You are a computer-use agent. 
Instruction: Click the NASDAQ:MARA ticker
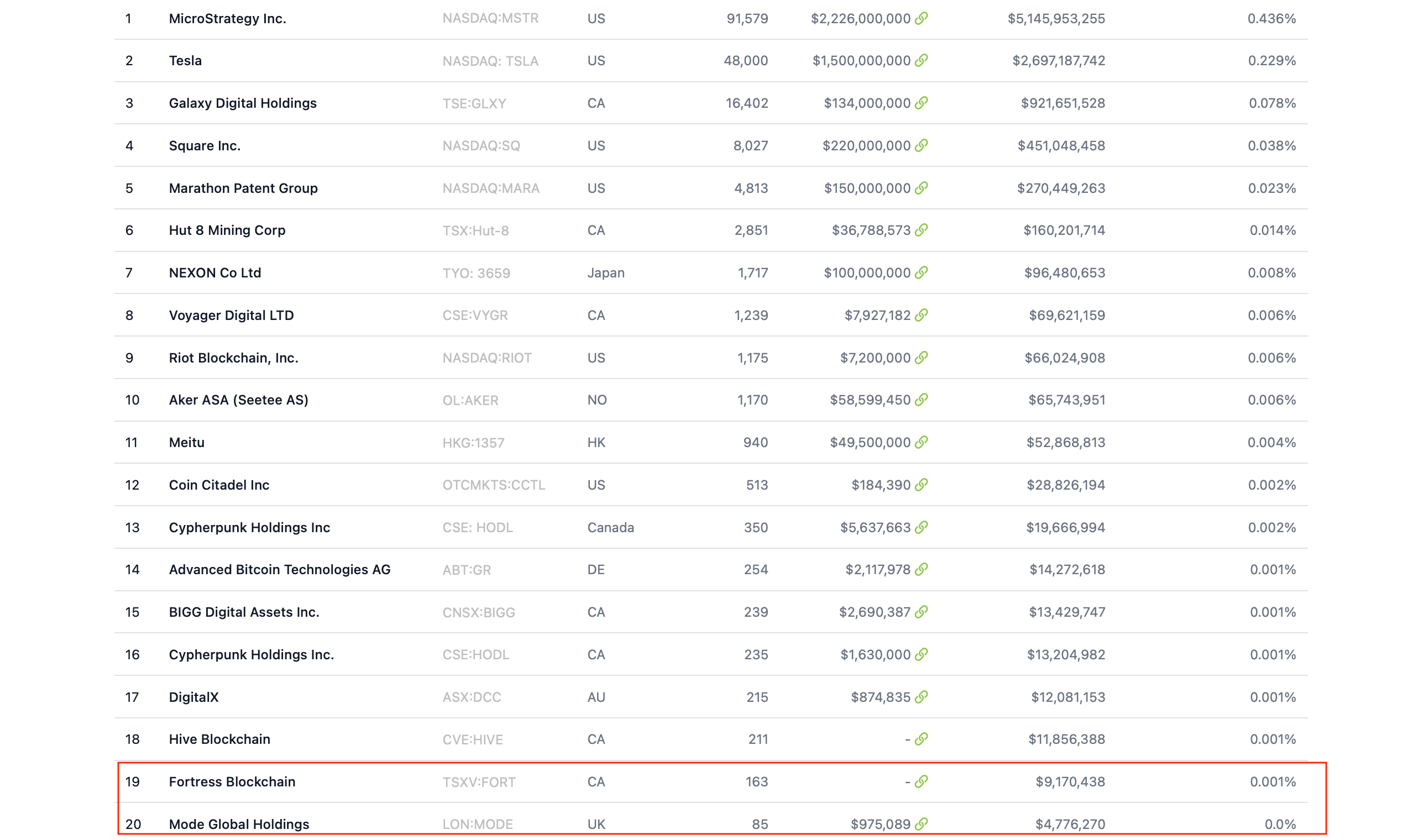tap(491, 188)
